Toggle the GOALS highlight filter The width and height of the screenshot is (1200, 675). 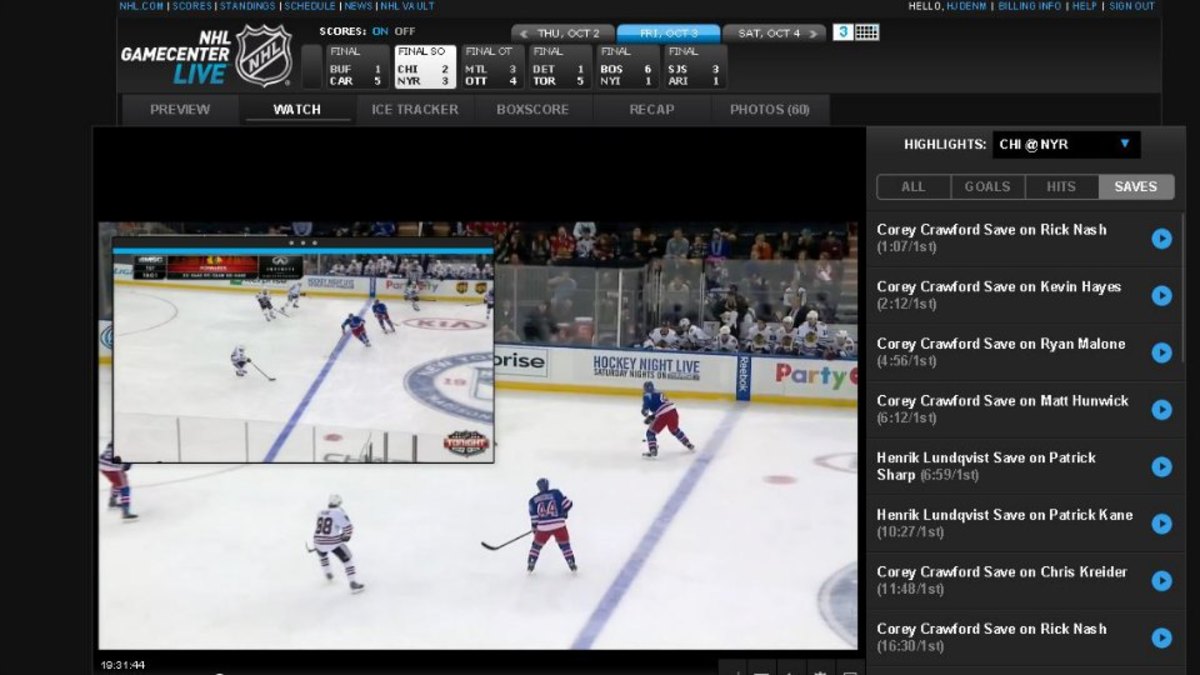click(986, 186)
